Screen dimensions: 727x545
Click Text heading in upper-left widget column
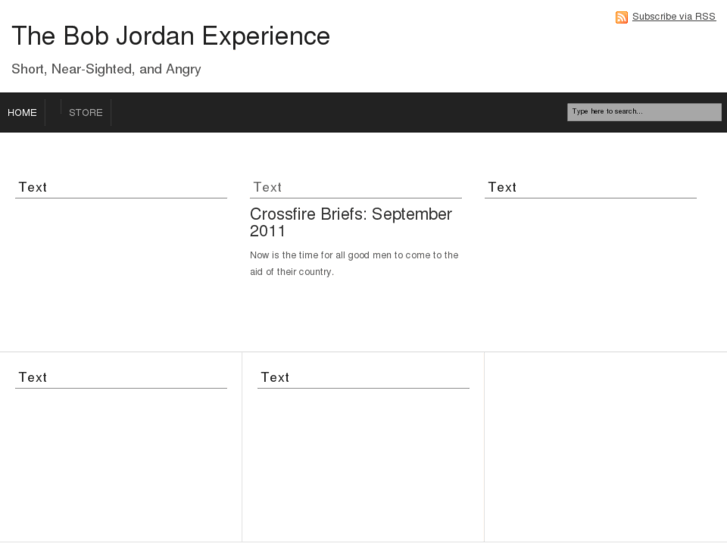tap(32, 187)
